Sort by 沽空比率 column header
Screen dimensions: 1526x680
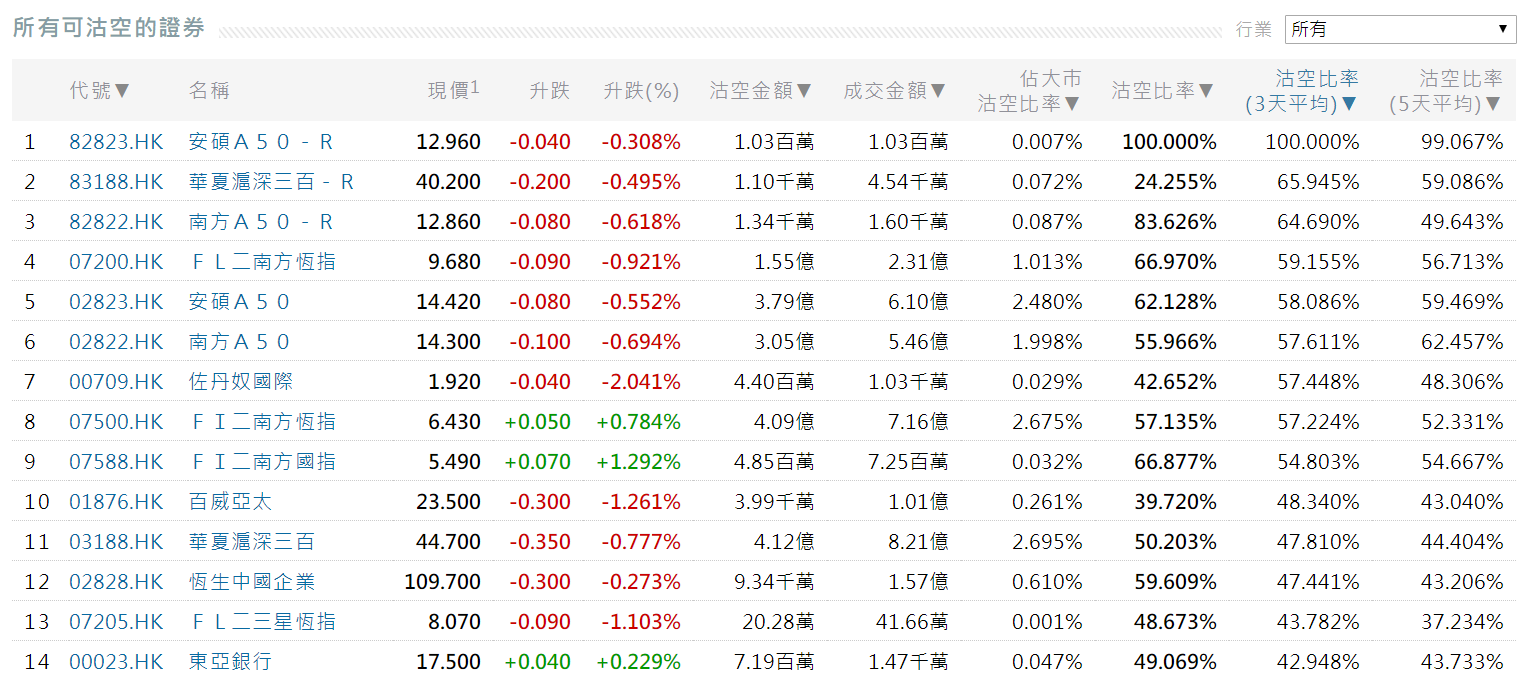coord(1162,91)
